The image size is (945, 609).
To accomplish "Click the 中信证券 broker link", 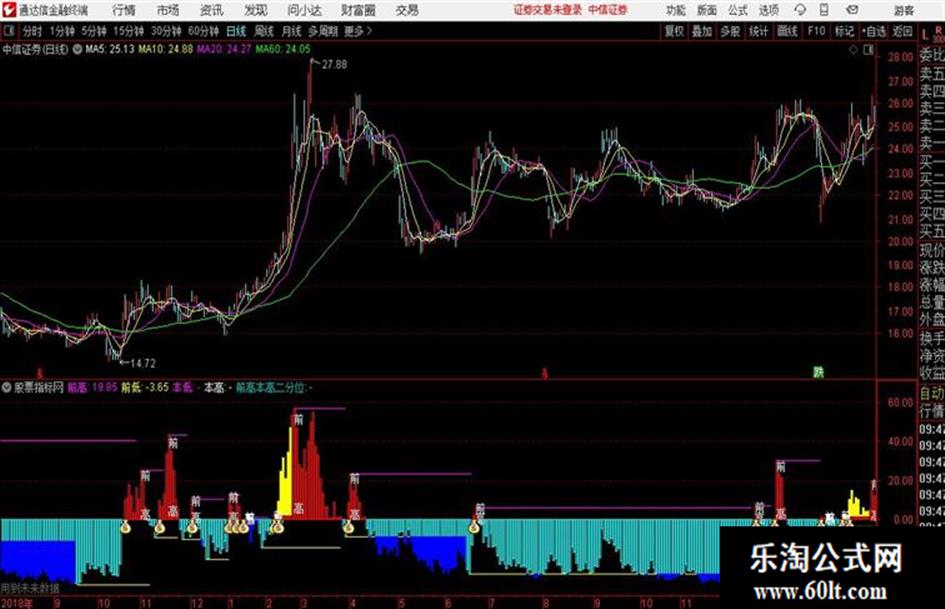I will (x=608, y=10).
